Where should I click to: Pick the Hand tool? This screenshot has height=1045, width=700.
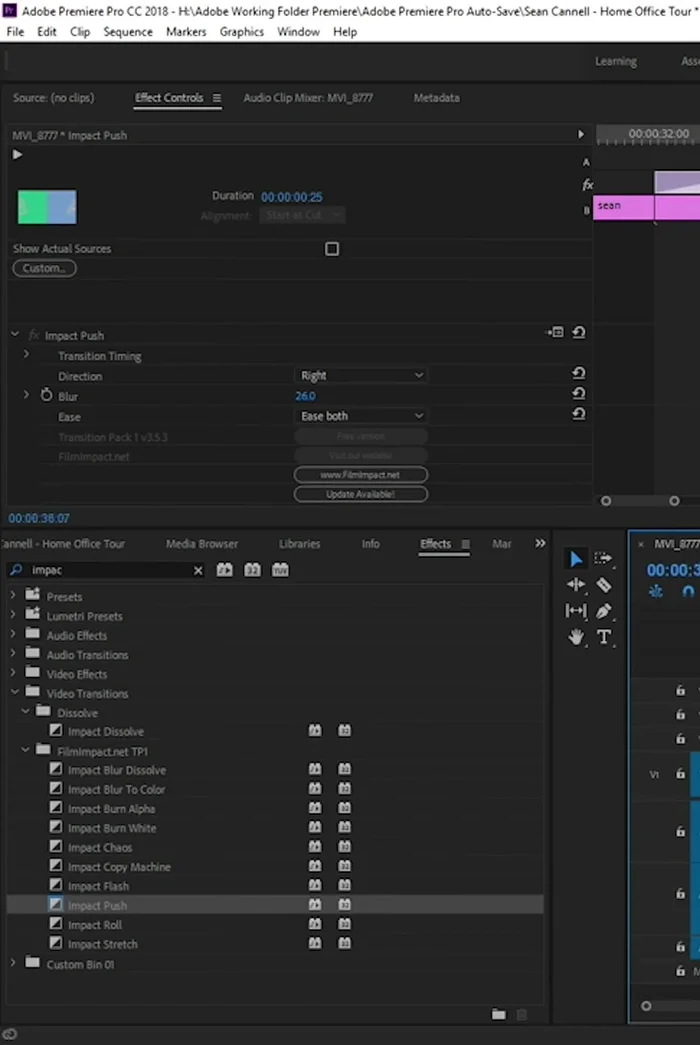(x=576, y=637)
